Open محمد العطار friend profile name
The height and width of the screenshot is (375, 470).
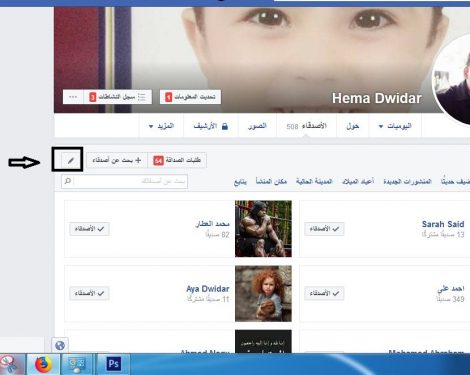tap(212, 224)
